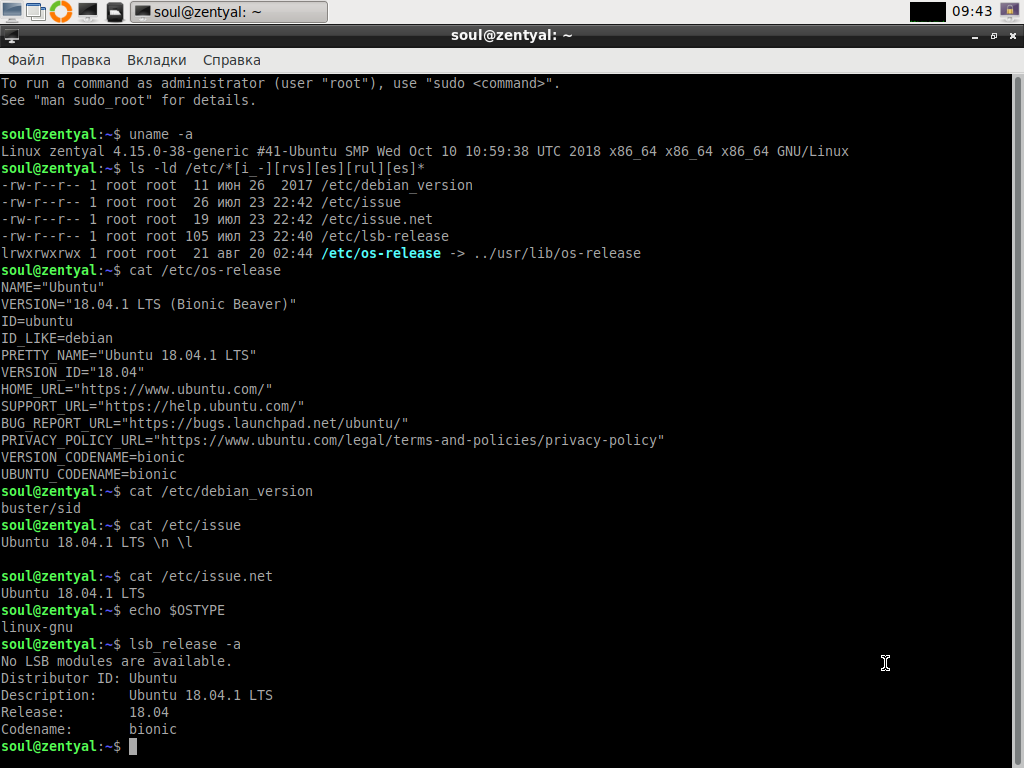Click the 'cat /etc/issue.net' command
The height and width of the screenshot is (768, 1024).
pyautogui.click(x=200, y=576)
